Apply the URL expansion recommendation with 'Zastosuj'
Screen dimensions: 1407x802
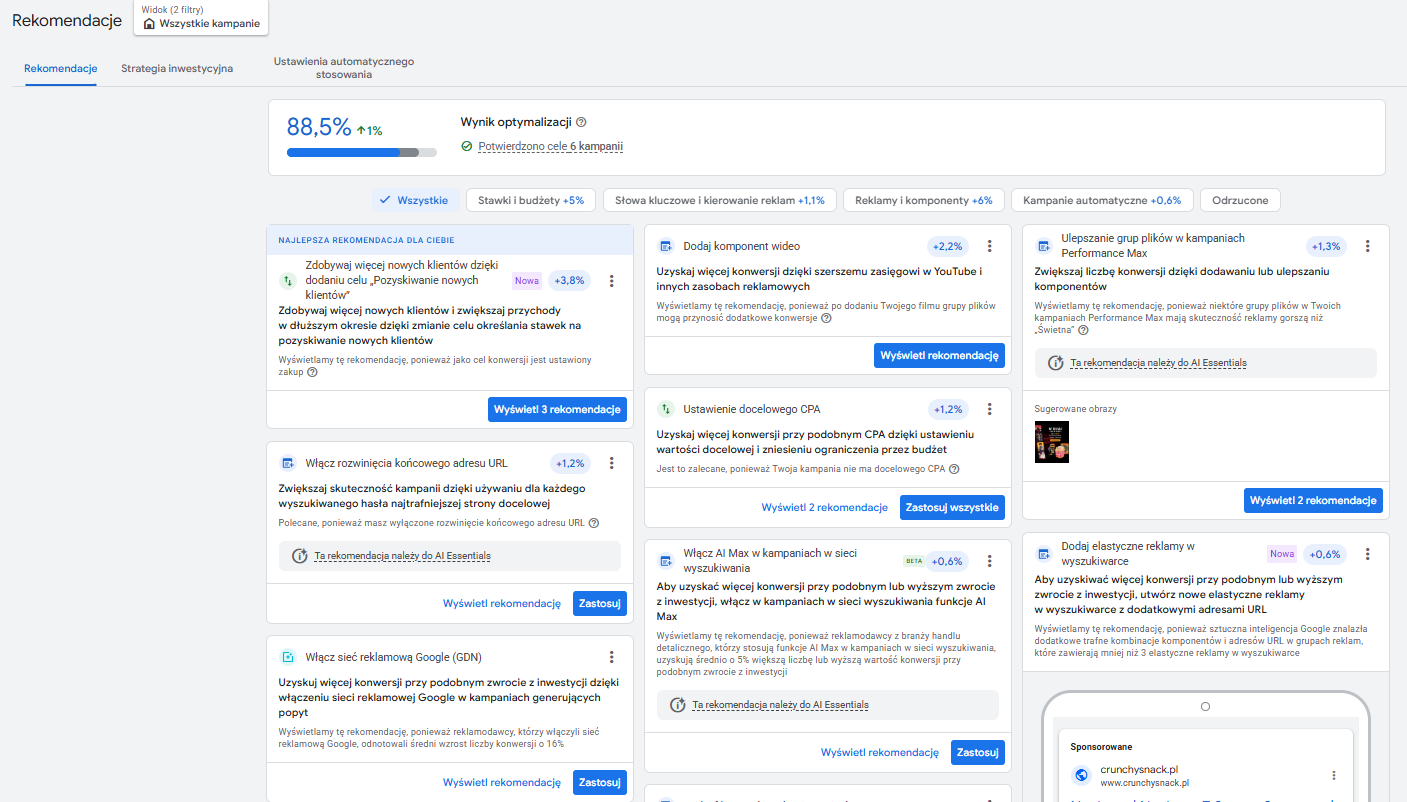coord(600,603)
